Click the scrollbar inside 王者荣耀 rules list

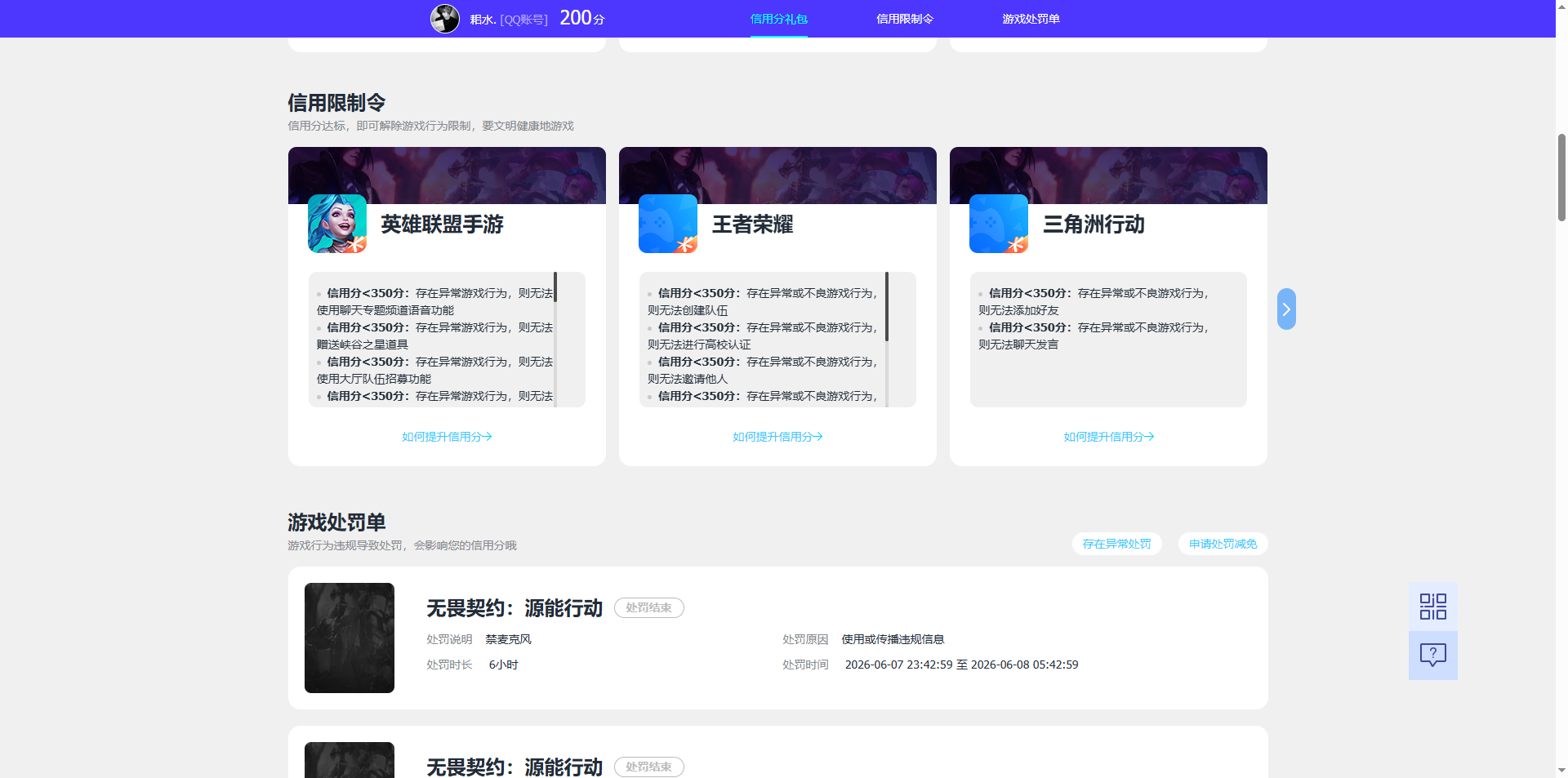[887, 306]
